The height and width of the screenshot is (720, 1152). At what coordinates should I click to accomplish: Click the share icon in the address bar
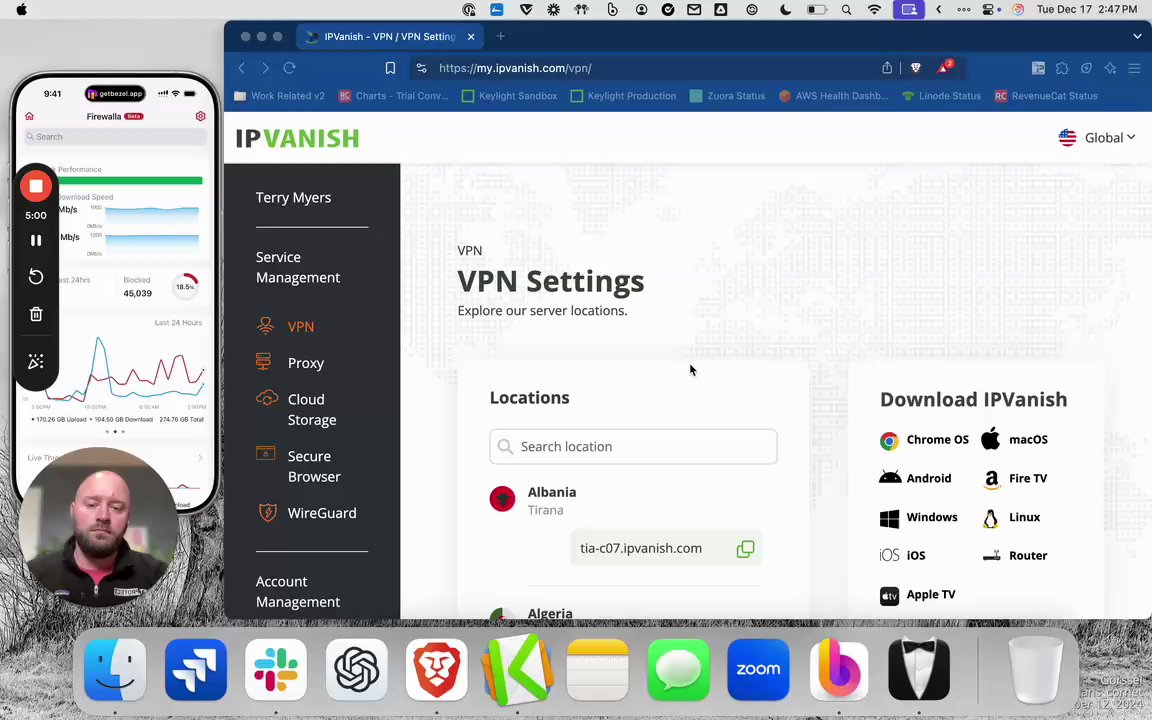[887, 68]
